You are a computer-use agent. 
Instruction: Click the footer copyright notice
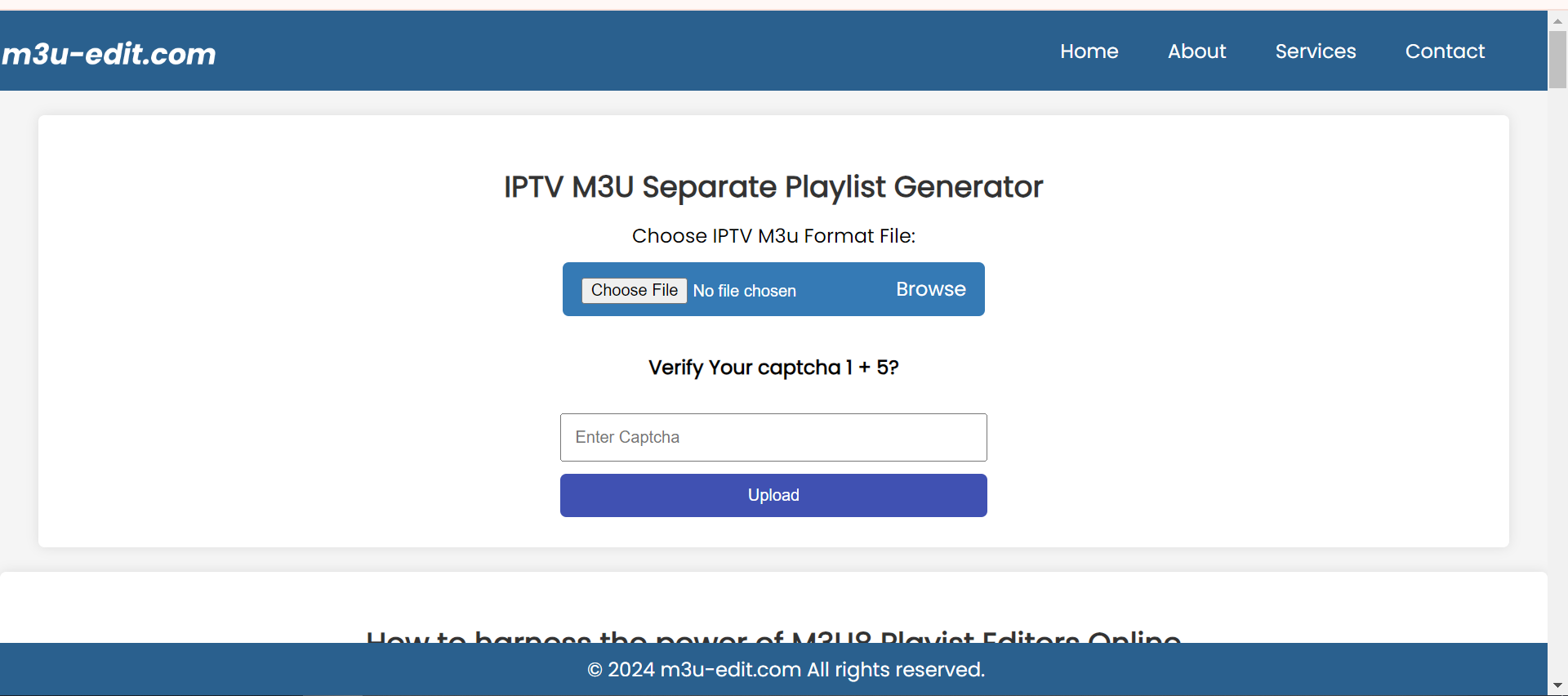[x=786, y=670]
